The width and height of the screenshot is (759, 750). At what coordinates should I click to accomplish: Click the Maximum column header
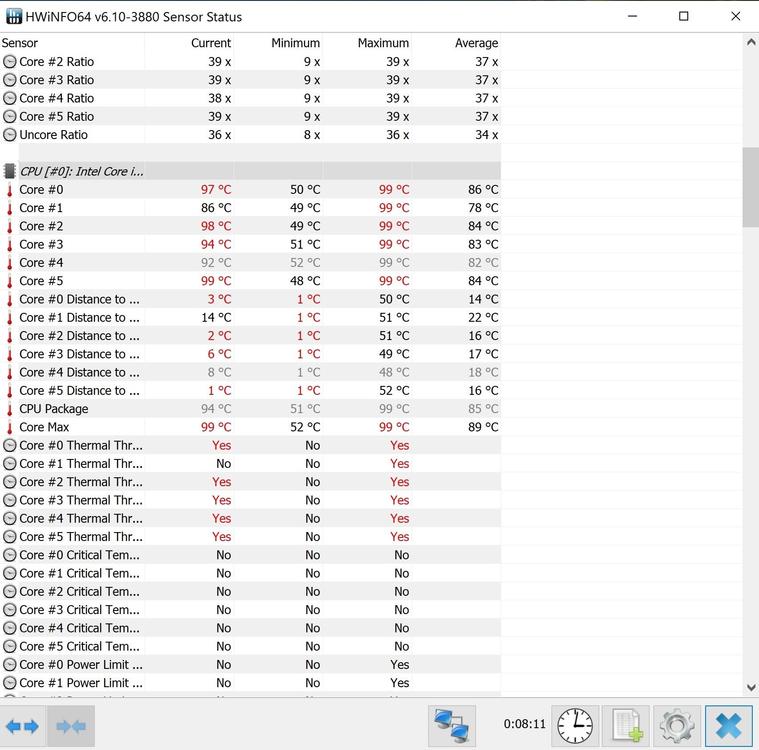[x=383, y=43]
